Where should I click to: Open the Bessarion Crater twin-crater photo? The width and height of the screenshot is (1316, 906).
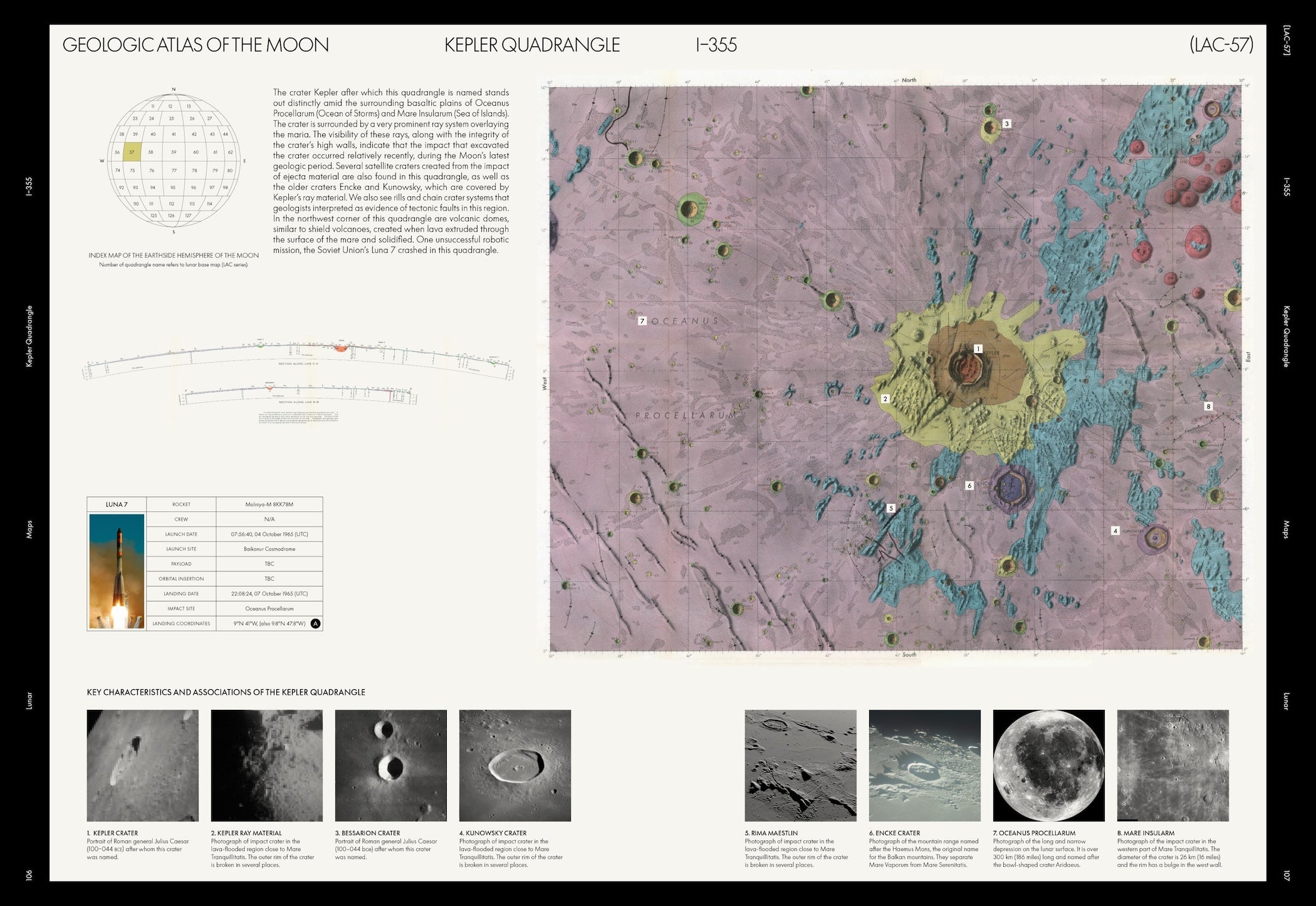(x=391, y=766)
